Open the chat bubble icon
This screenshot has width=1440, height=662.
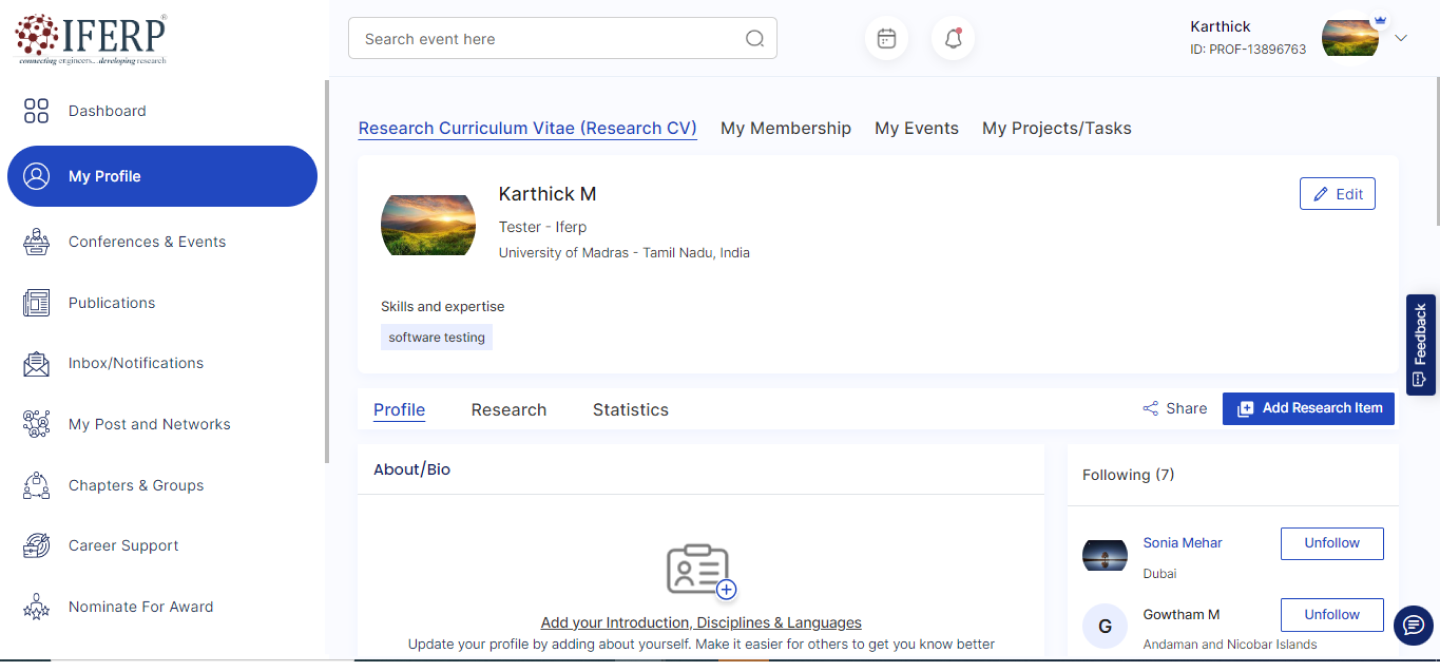(x=1413, y=625)
